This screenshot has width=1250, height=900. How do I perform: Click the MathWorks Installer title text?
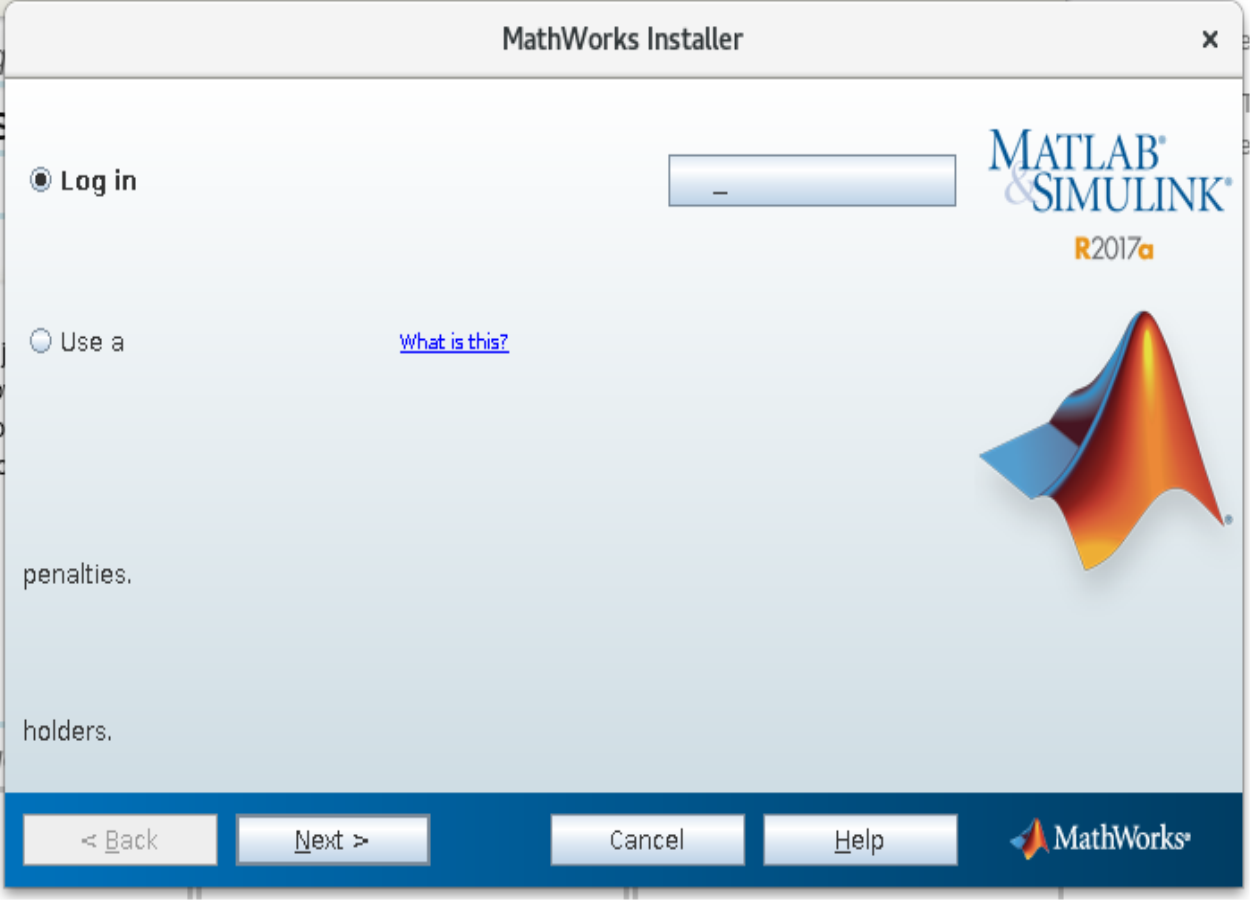pos(622,40)
